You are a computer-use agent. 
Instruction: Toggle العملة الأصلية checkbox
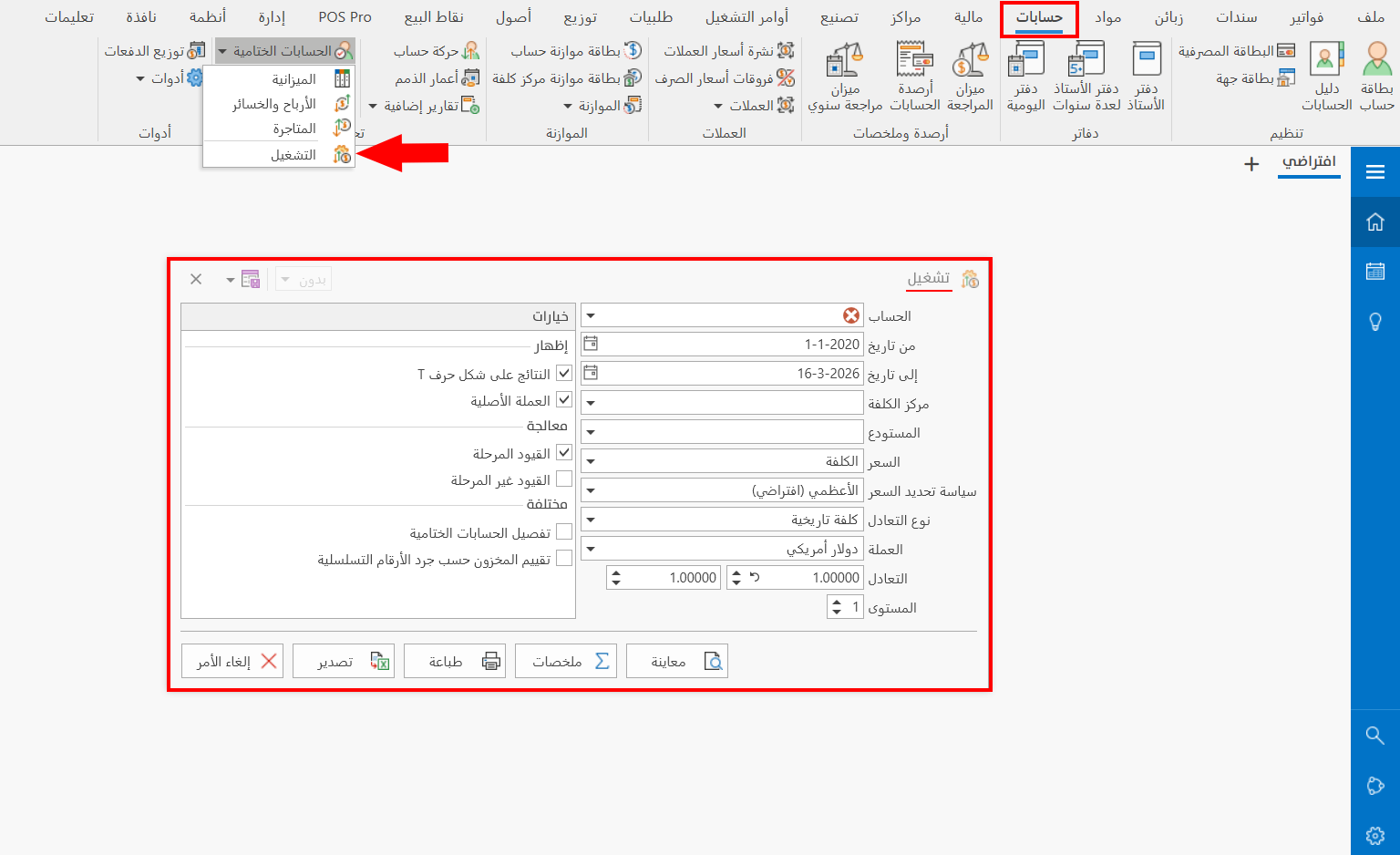564,399
